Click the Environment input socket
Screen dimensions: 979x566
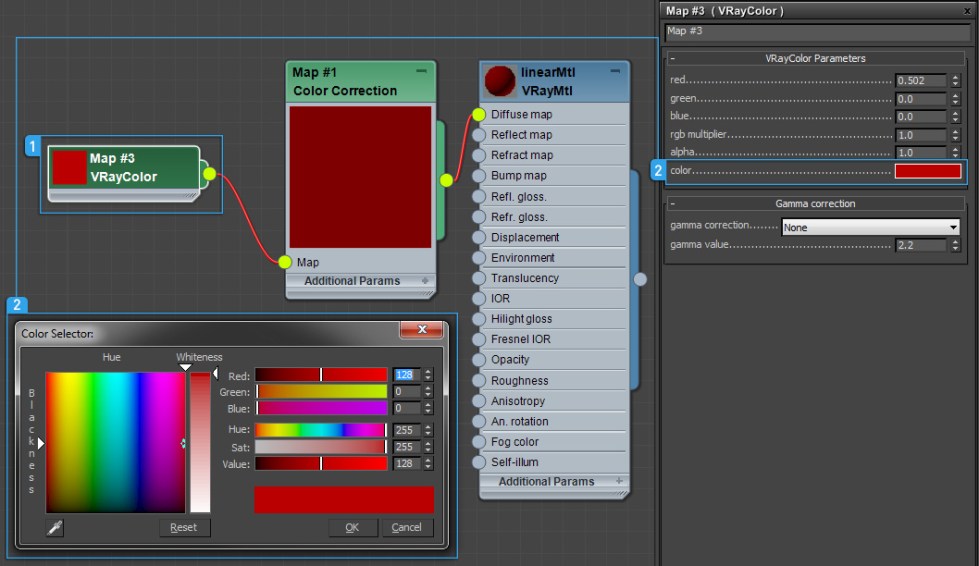[479, 258]
